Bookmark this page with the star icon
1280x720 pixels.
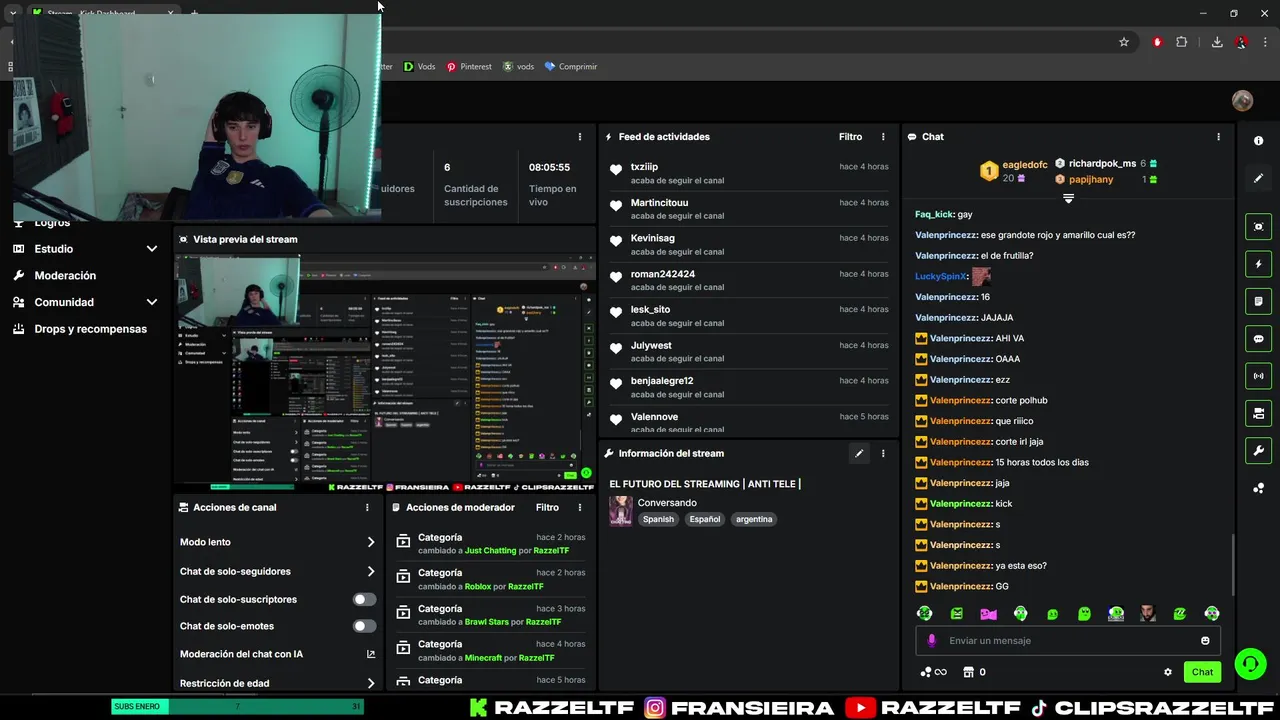tap(1124, 42)
